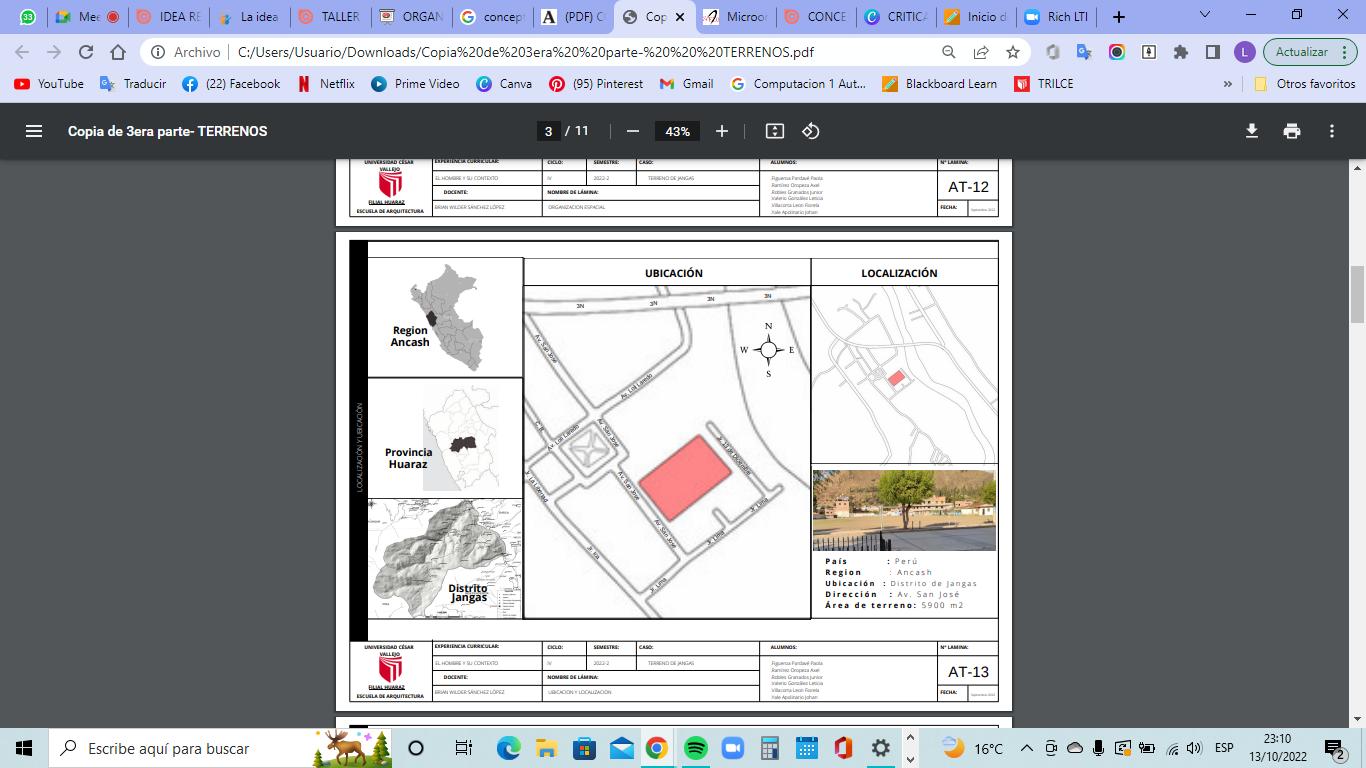Click the ESP language indicator
This screenshot has width=1366, height=768.
pyautogui.click(x=1224, y=748)
